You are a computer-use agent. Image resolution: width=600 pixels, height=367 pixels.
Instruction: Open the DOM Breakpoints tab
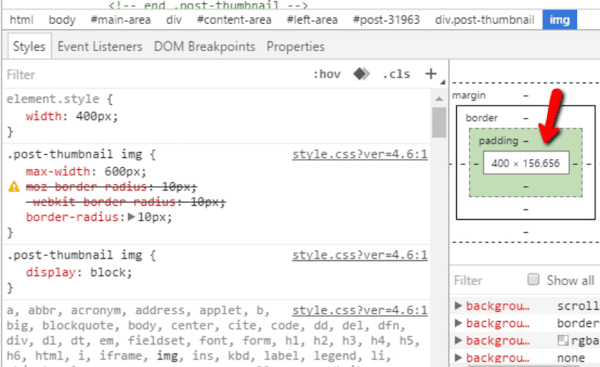pos(204,47)
